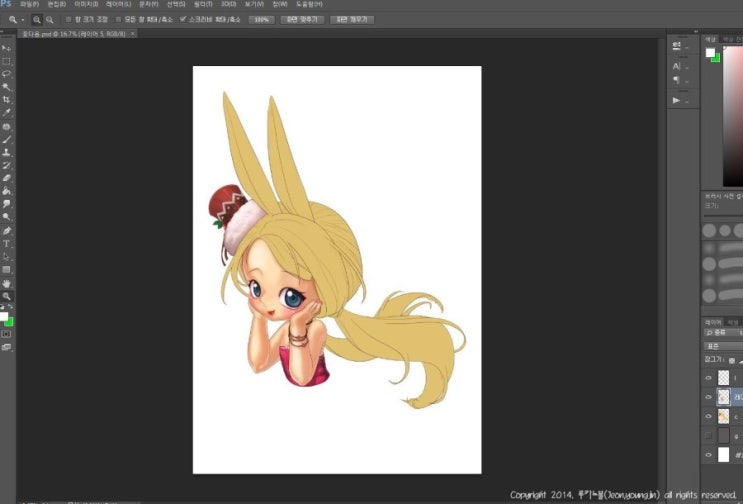Open the layer blending mode dropdown
743x504 pixels.
tap(723, 346)
